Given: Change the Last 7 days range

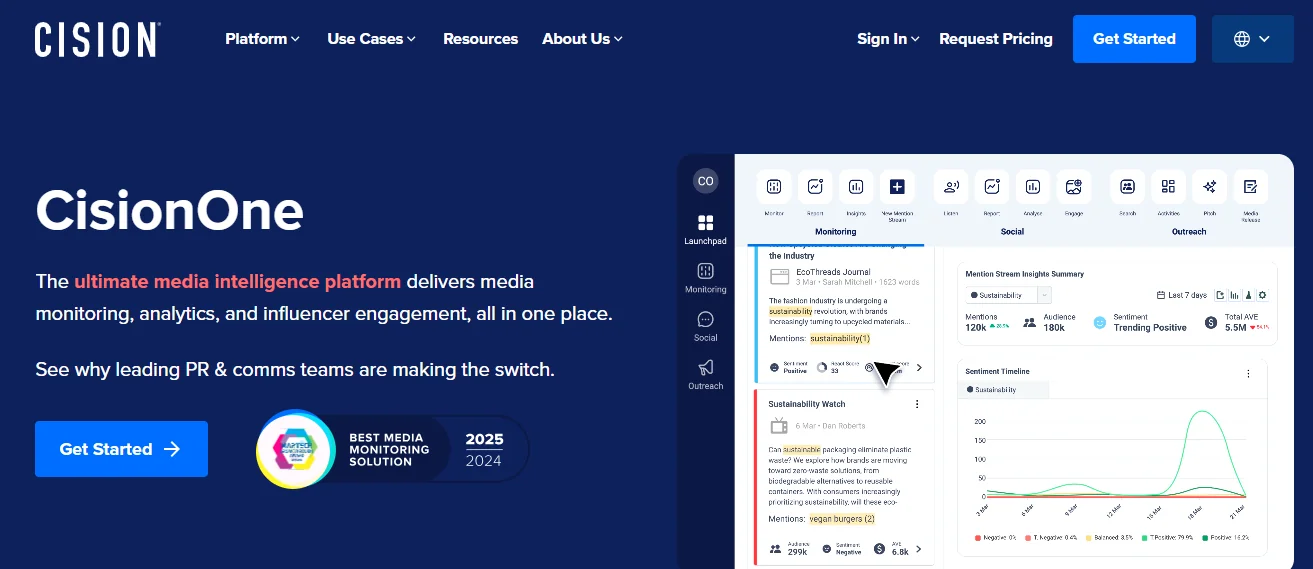Looking at the screenshot, I should (x=1181, y=295).
